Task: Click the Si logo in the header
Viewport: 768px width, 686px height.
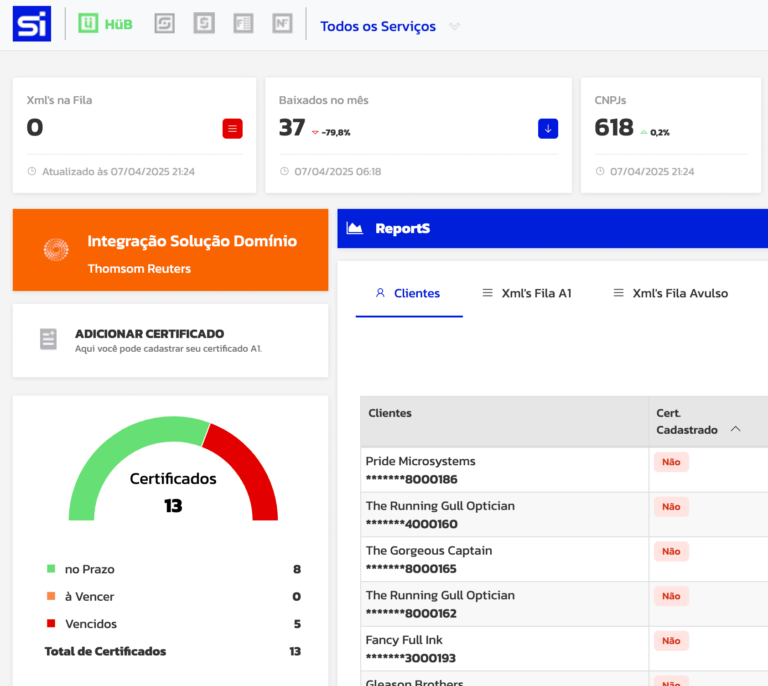Action: [32, 24]
